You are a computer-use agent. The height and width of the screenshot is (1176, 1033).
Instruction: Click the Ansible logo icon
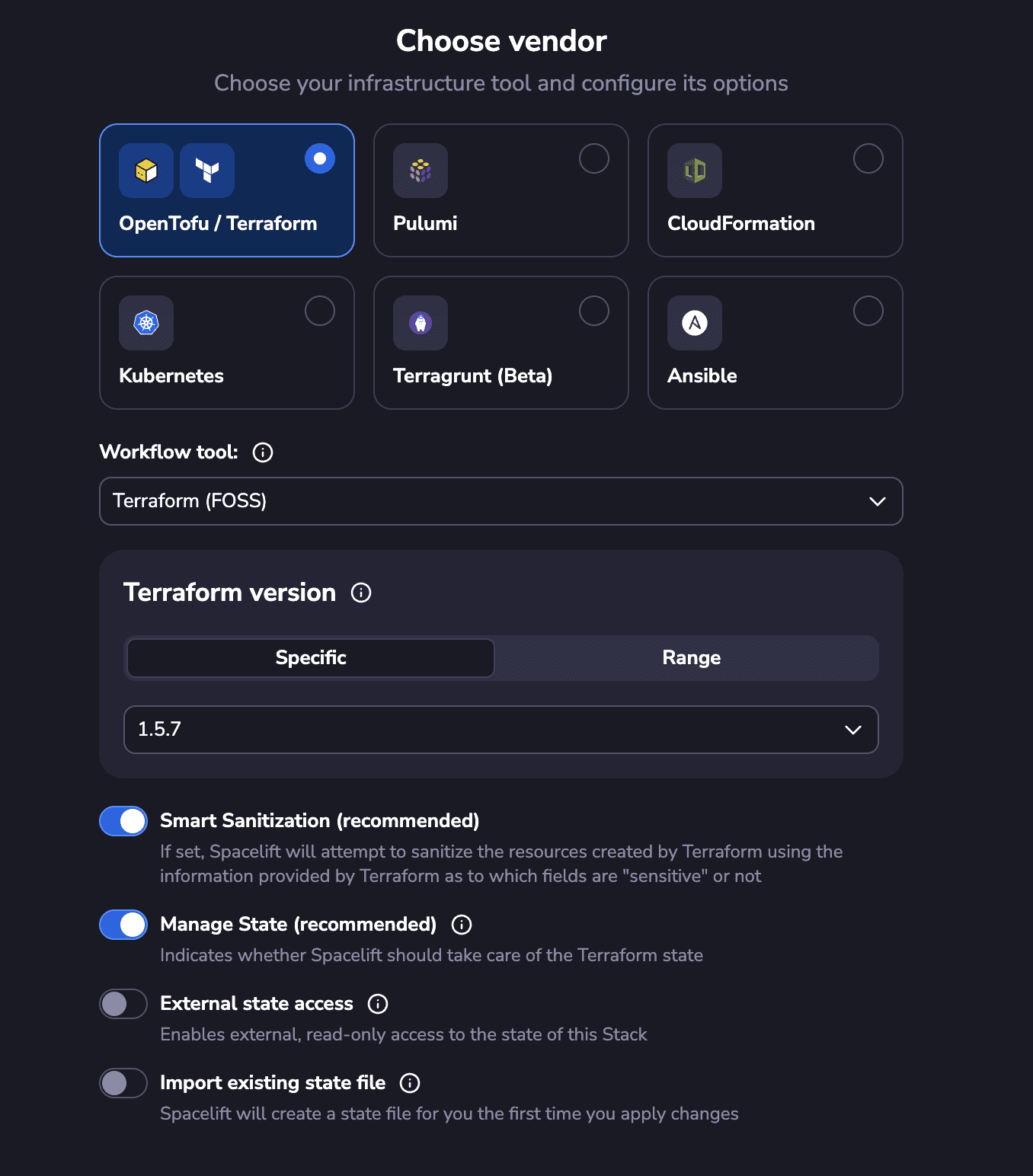click(695, 323)
